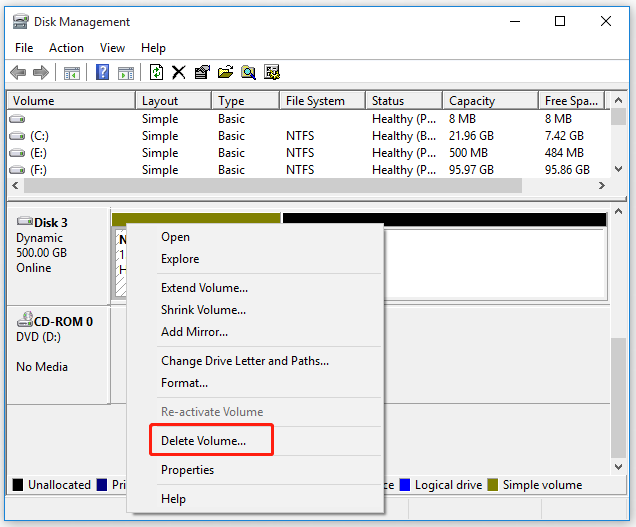Toggle the console tree pane icon
The width and height of the screenshot is (636, 527).
(x=72, y=73)
